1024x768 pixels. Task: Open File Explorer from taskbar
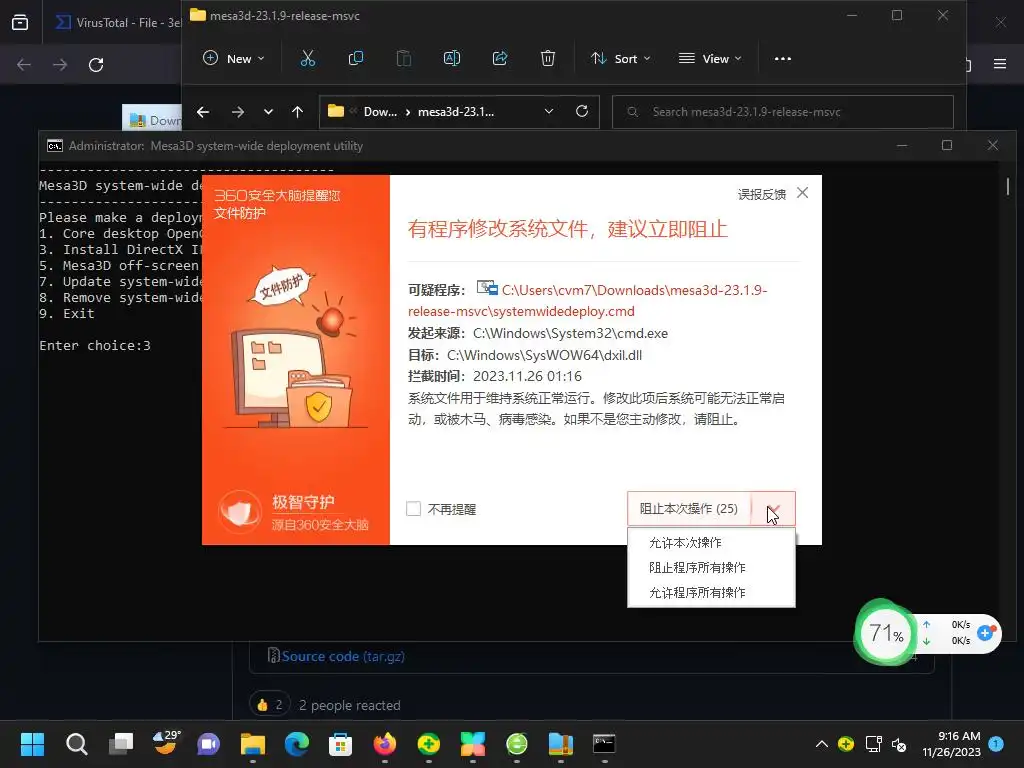(x=253, y=744)
